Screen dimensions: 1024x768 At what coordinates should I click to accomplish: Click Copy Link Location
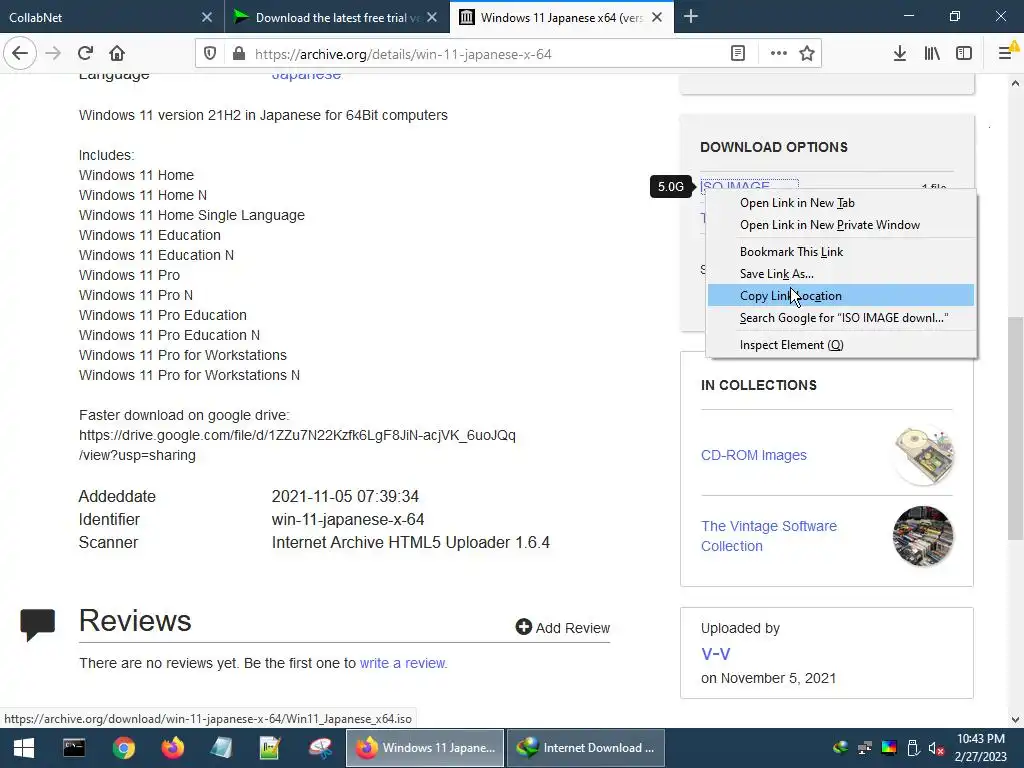[x=841, y=295]
